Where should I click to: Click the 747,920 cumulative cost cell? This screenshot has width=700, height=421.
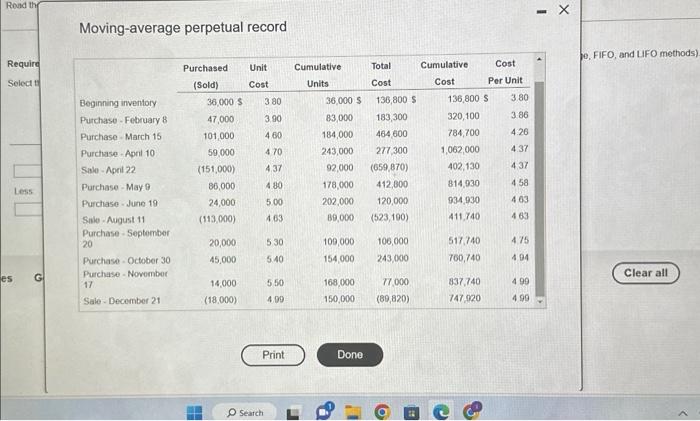tap(465, 298)
